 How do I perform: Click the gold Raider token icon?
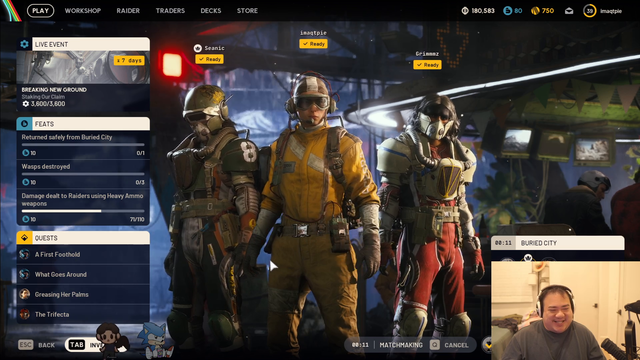(x=535, y=11)
